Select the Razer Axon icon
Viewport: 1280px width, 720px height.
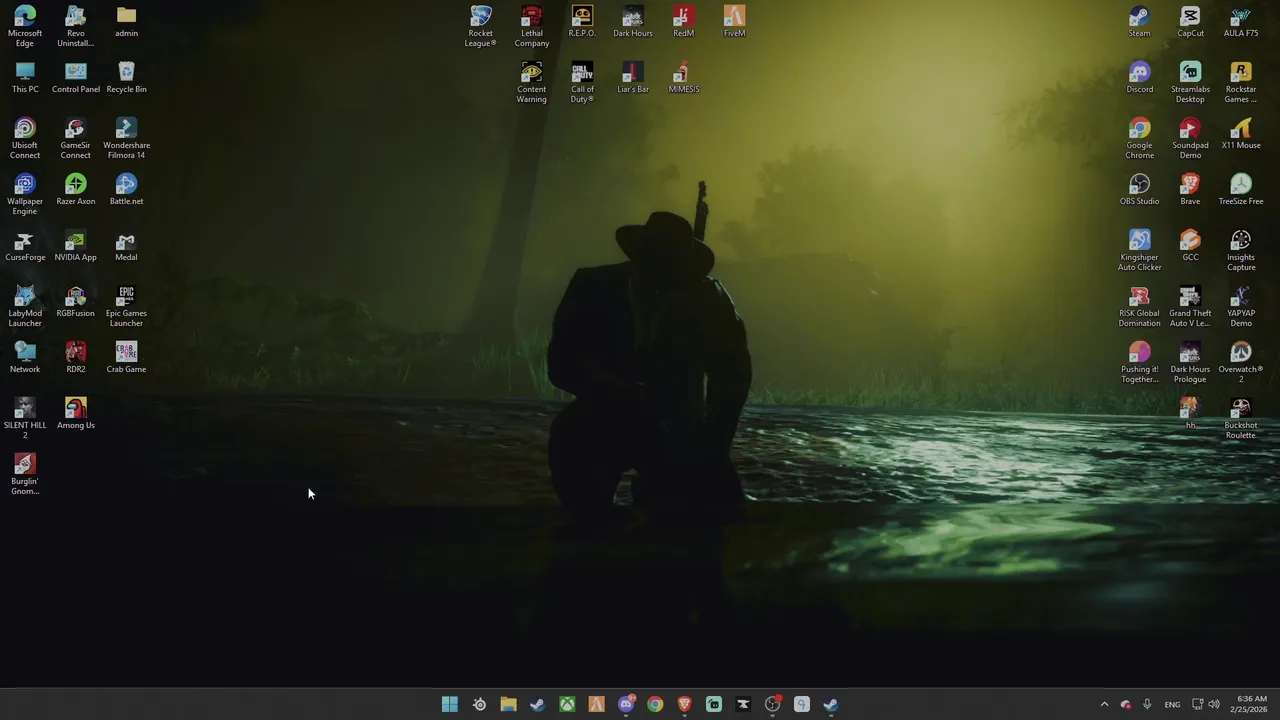click(76, 189)
